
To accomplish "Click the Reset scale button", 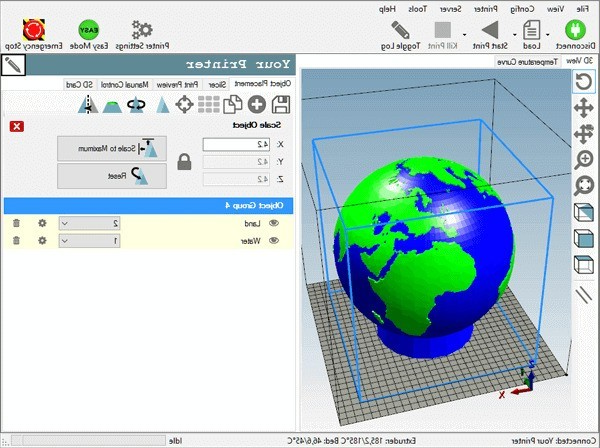I will point(111,175).
